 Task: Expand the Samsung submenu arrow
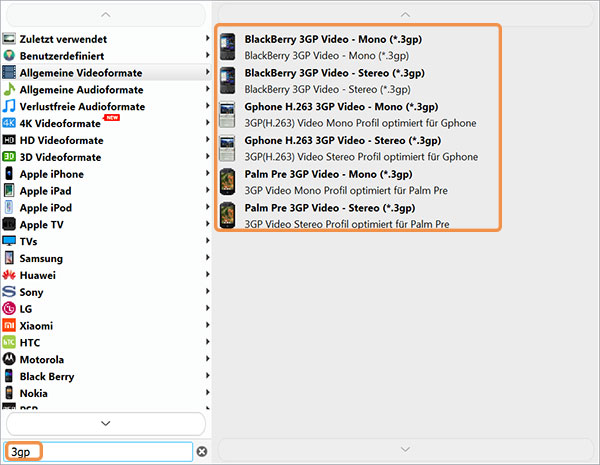pos(207,257)
